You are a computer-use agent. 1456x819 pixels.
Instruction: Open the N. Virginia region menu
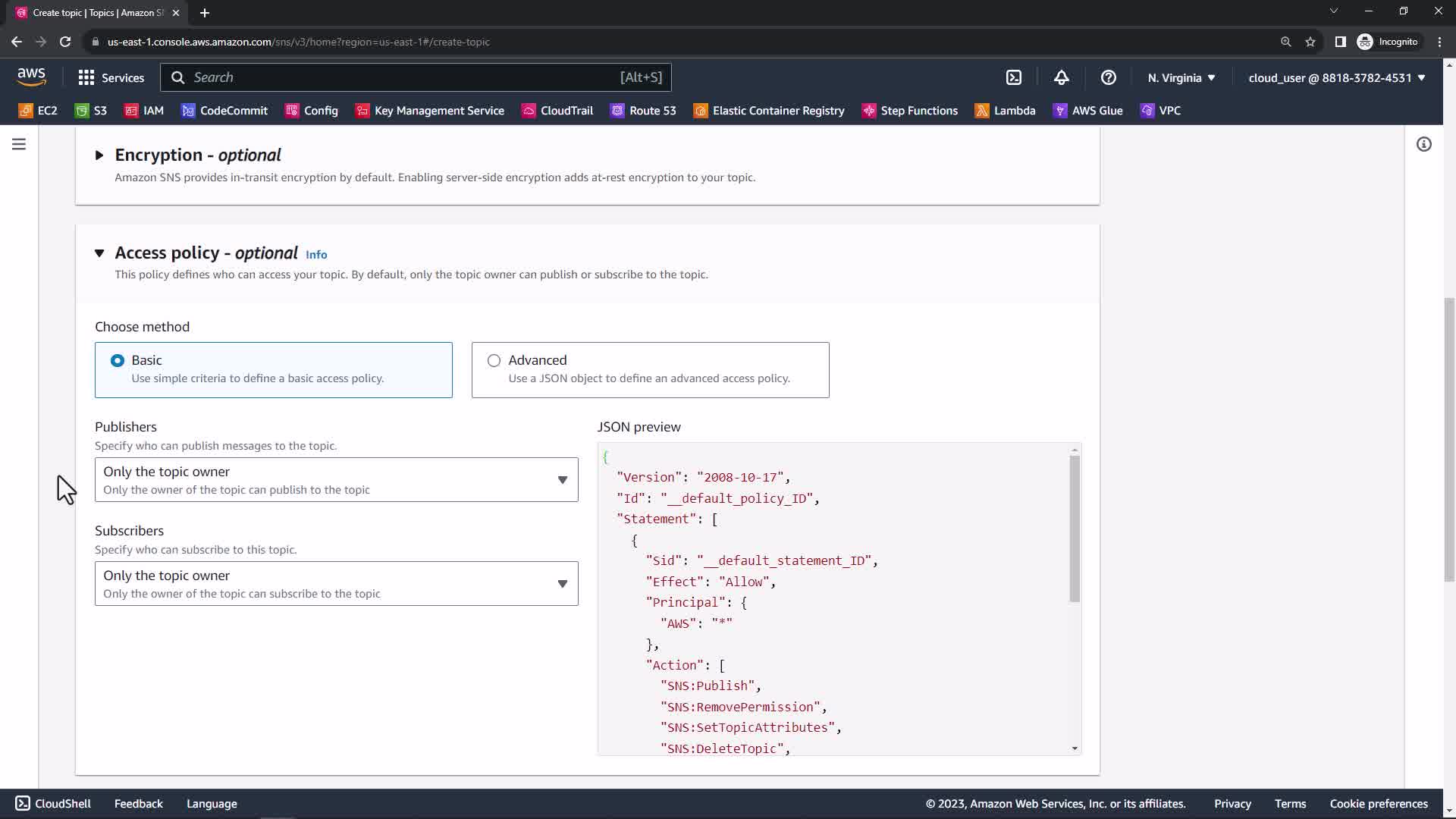pyautogui.click(x=1181, y=77)
